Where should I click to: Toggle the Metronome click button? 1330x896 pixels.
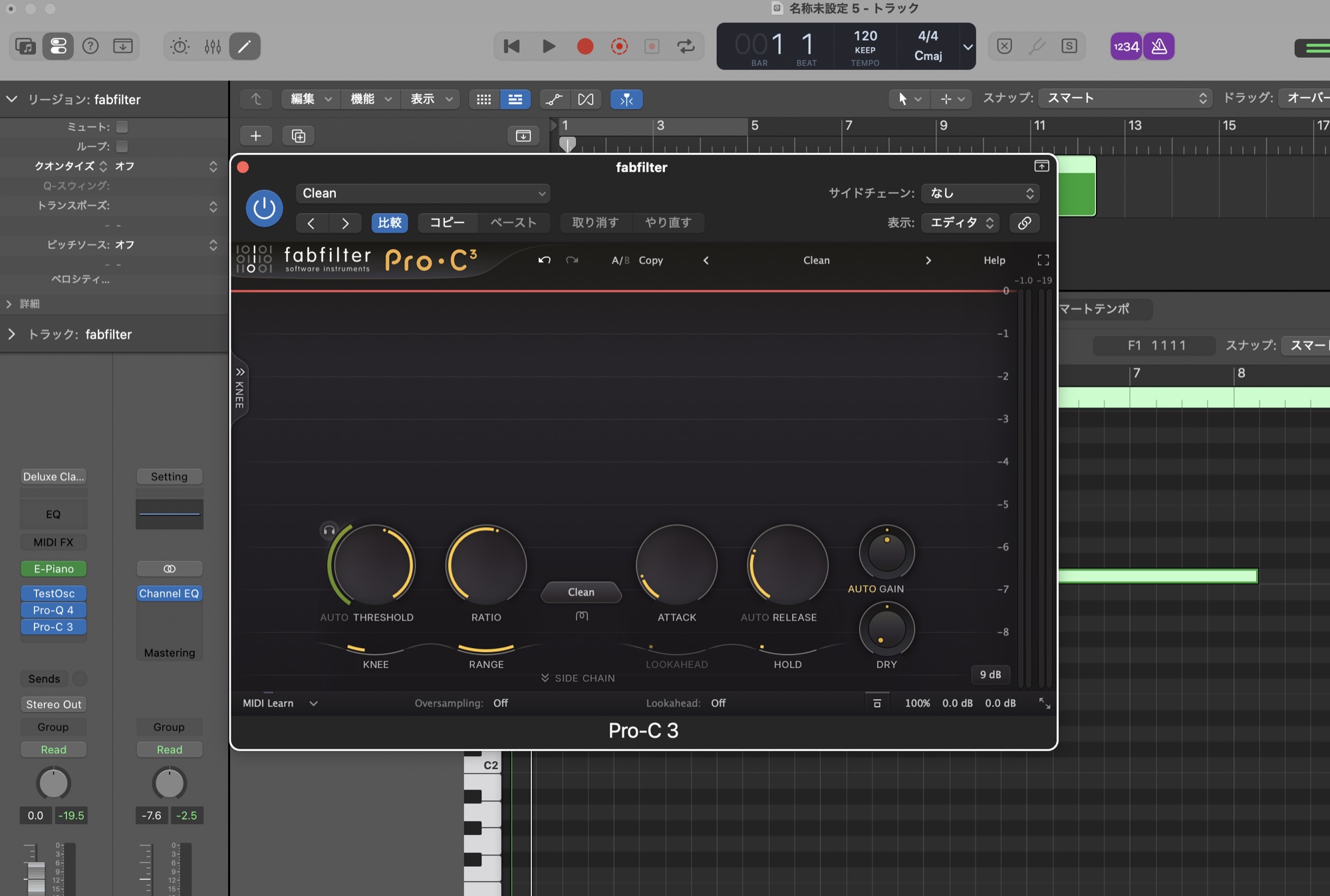pyautogui.click(x=1159, y=47)
